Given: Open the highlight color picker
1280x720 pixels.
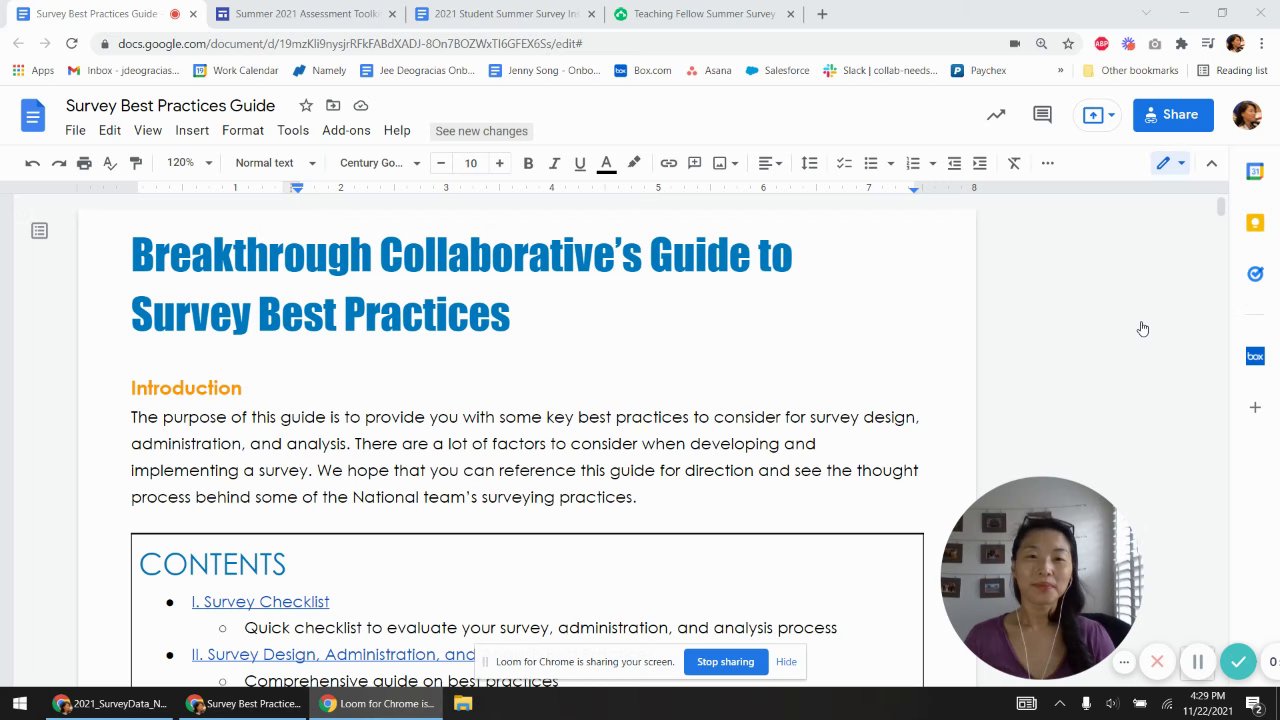Looking at the screenshot, I should pos(633,163).
